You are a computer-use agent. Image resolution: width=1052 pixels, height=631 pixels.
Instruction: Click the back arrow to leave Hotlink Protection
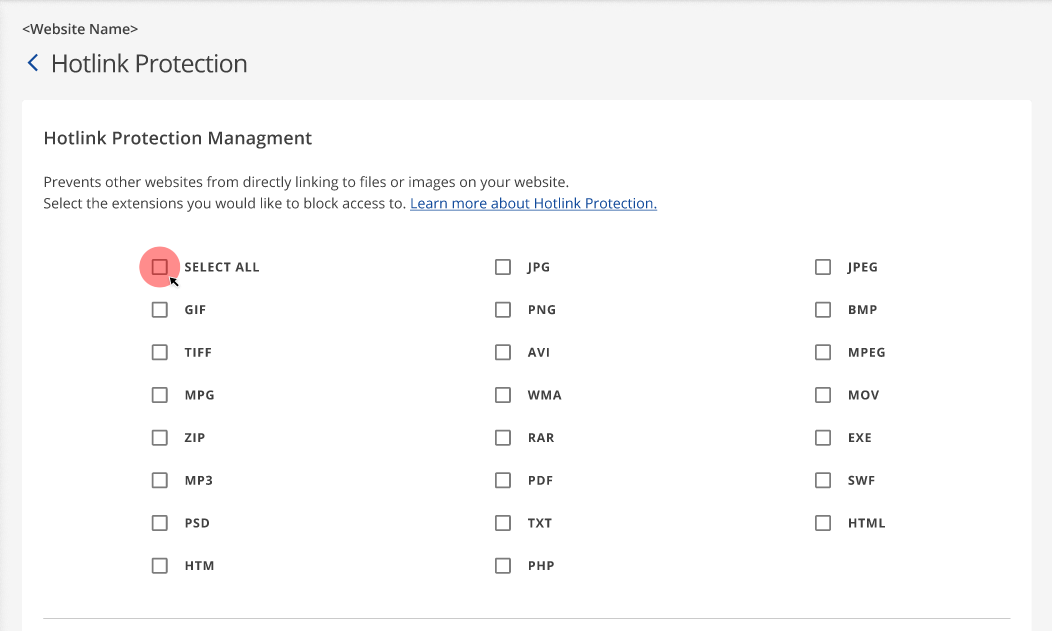[x=32, y=62]
